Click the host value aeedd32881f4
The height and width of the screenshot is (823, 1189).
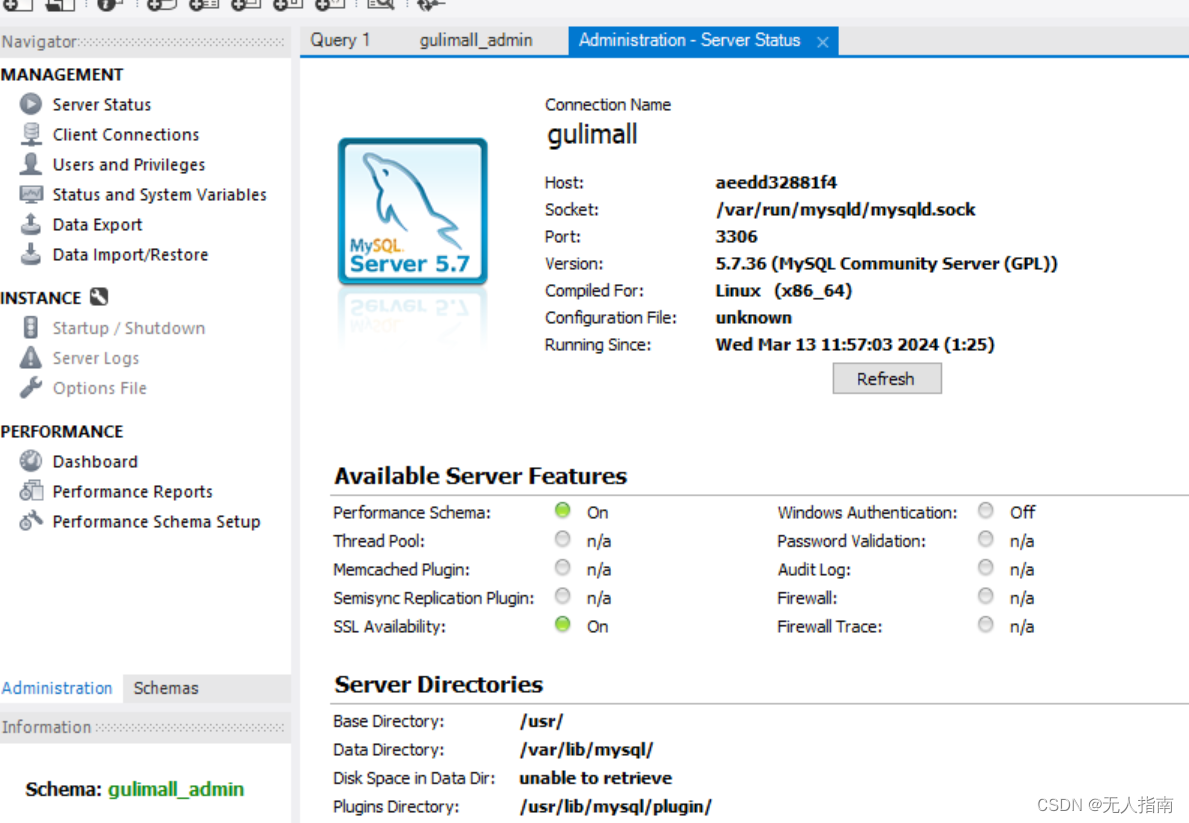pyautogui.click(x=776, y=183)
